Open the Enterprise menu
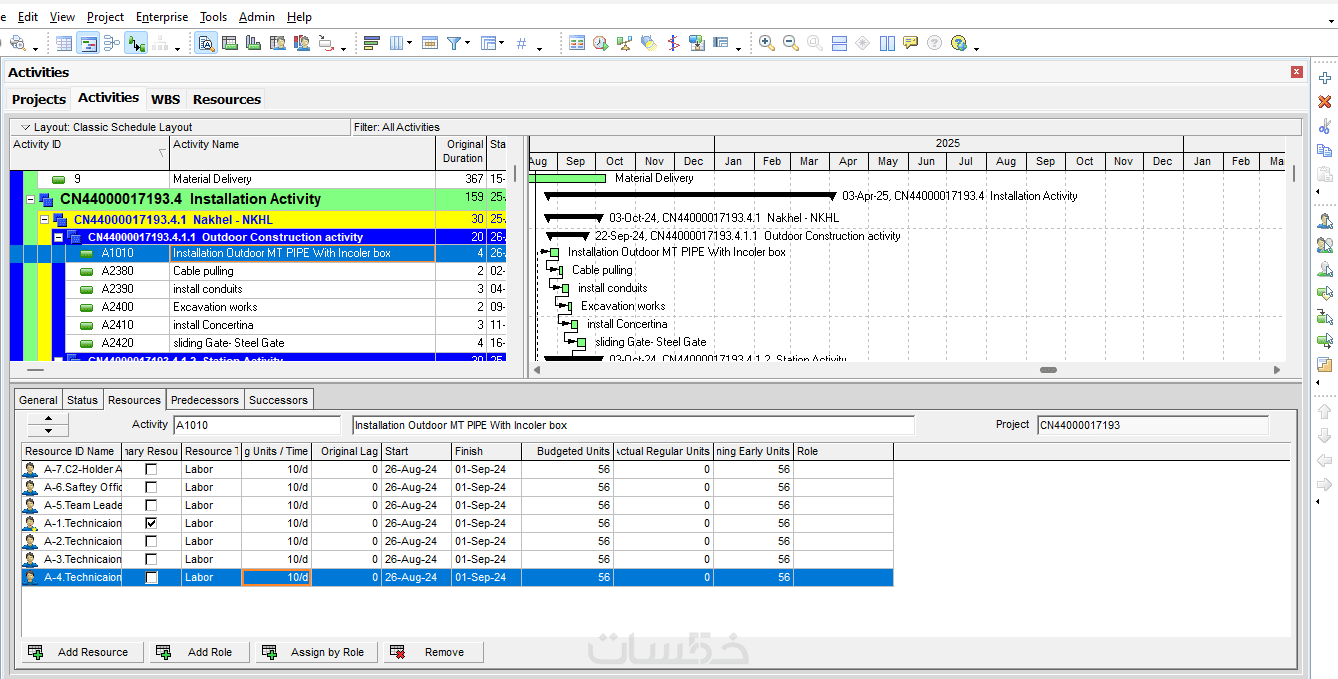This screenshot has width=1338, height=679. coord(161,17)
